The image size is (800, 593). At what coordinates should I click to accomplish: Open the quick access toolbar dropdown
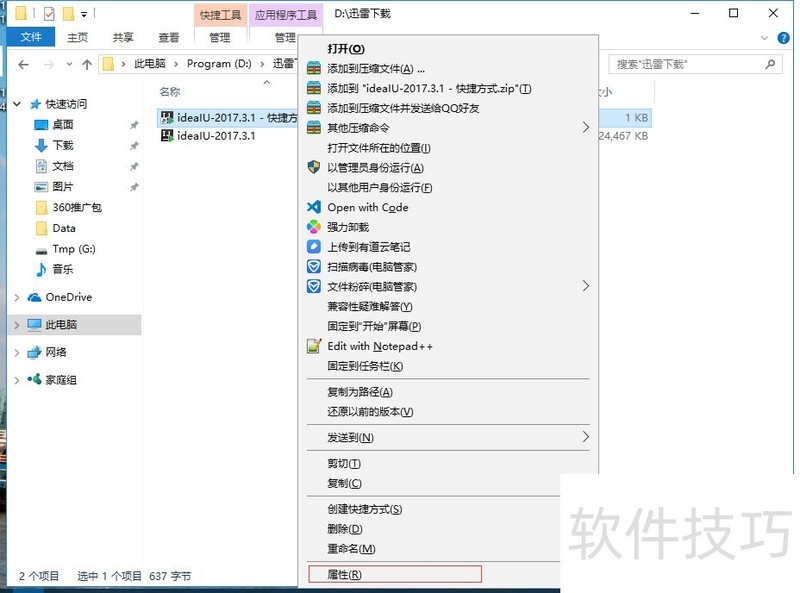84,14
